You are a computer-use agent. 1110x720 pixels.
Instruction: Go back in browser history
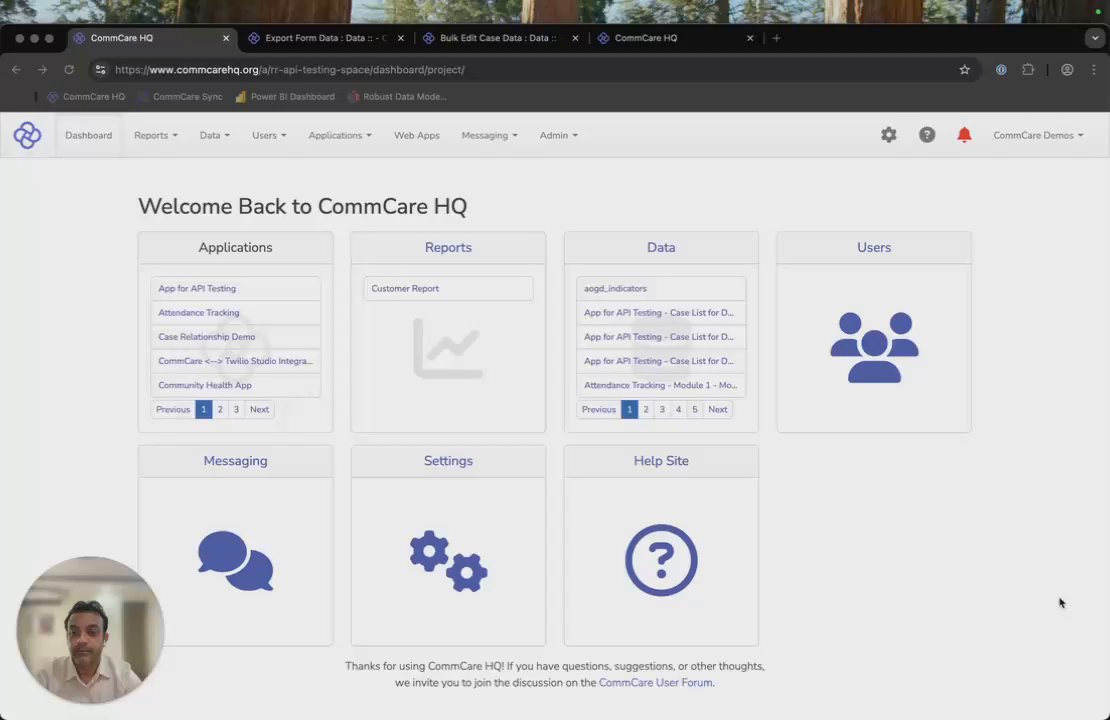pos(16,69)
